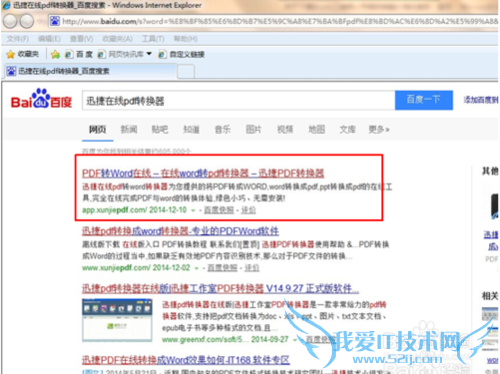
Task: Expand the 更多» search categories
Action: 379,129
